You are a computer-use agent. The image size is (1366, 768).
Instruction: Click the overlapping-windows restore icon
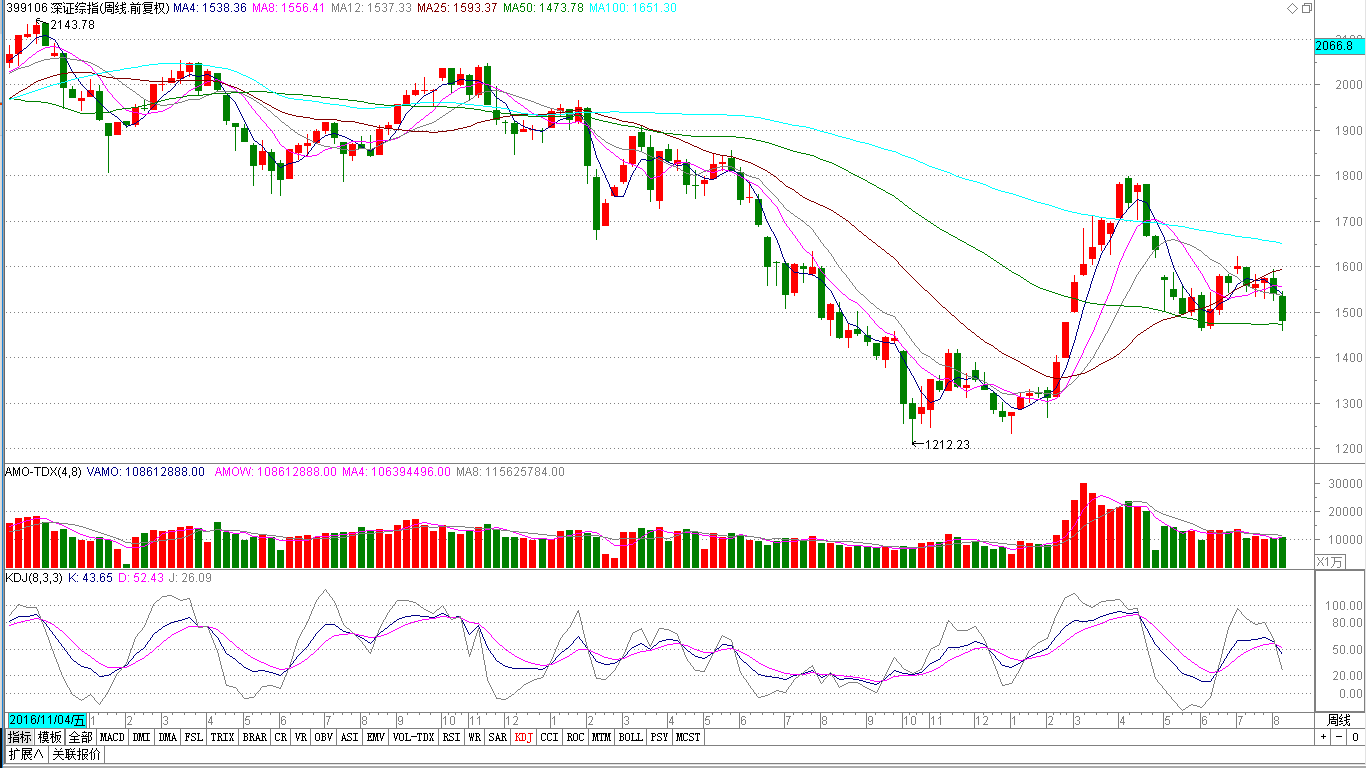pos(1307,8)
